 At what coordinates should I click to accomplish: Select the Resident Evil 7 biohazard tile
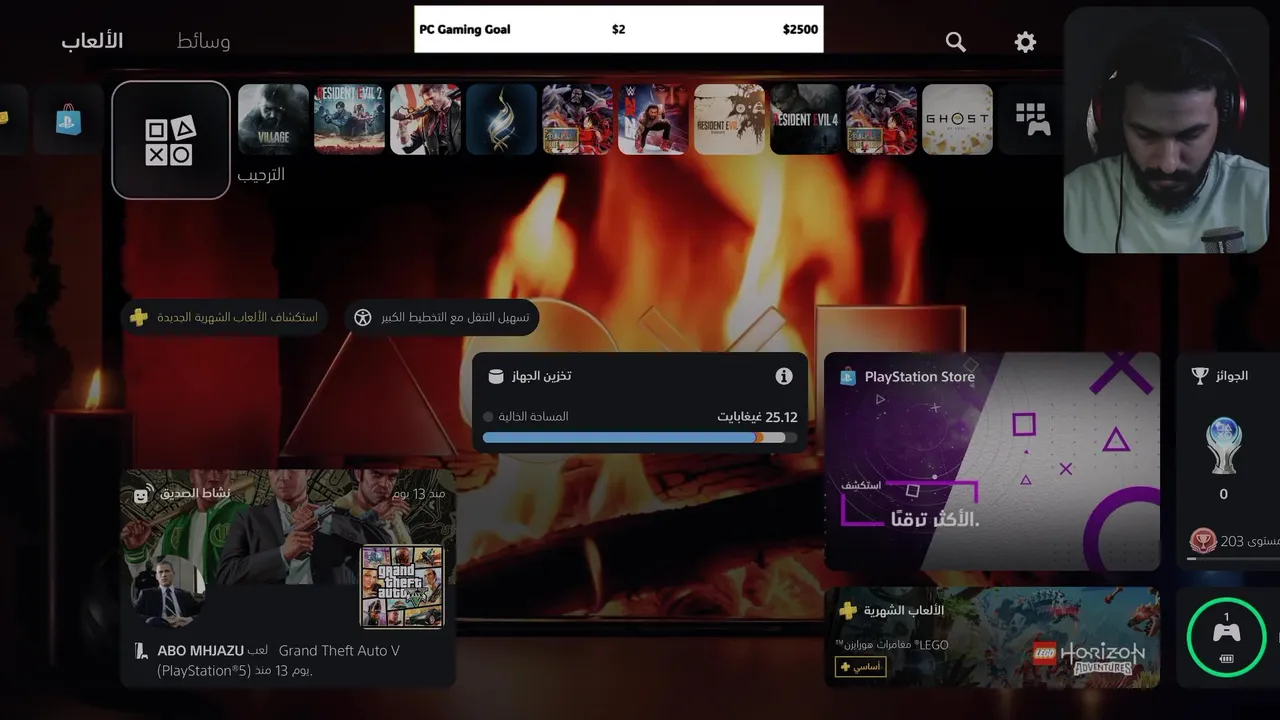point(729,119)
